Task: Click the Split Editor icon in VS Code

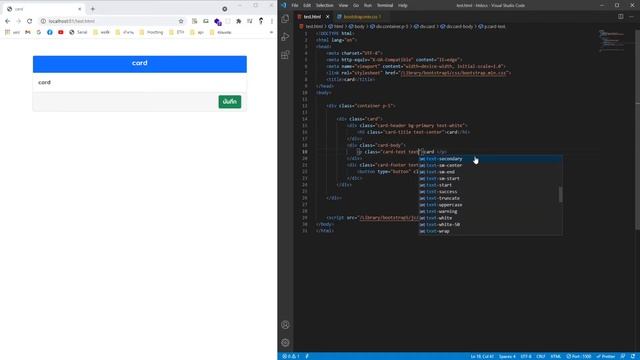Action: pos(620,17)
